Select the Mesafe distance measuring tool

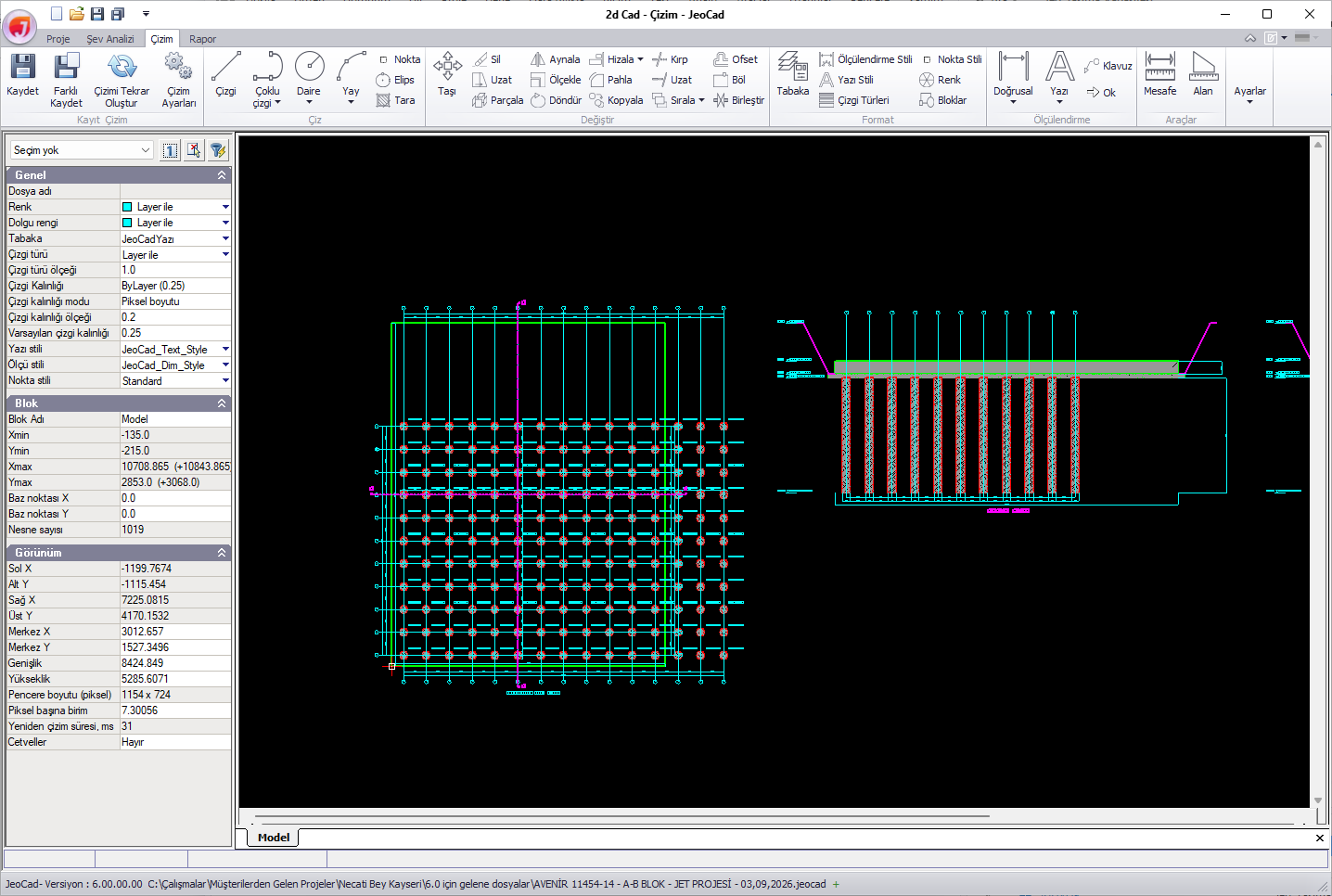pyautogui.click(x=1159, y=74)
